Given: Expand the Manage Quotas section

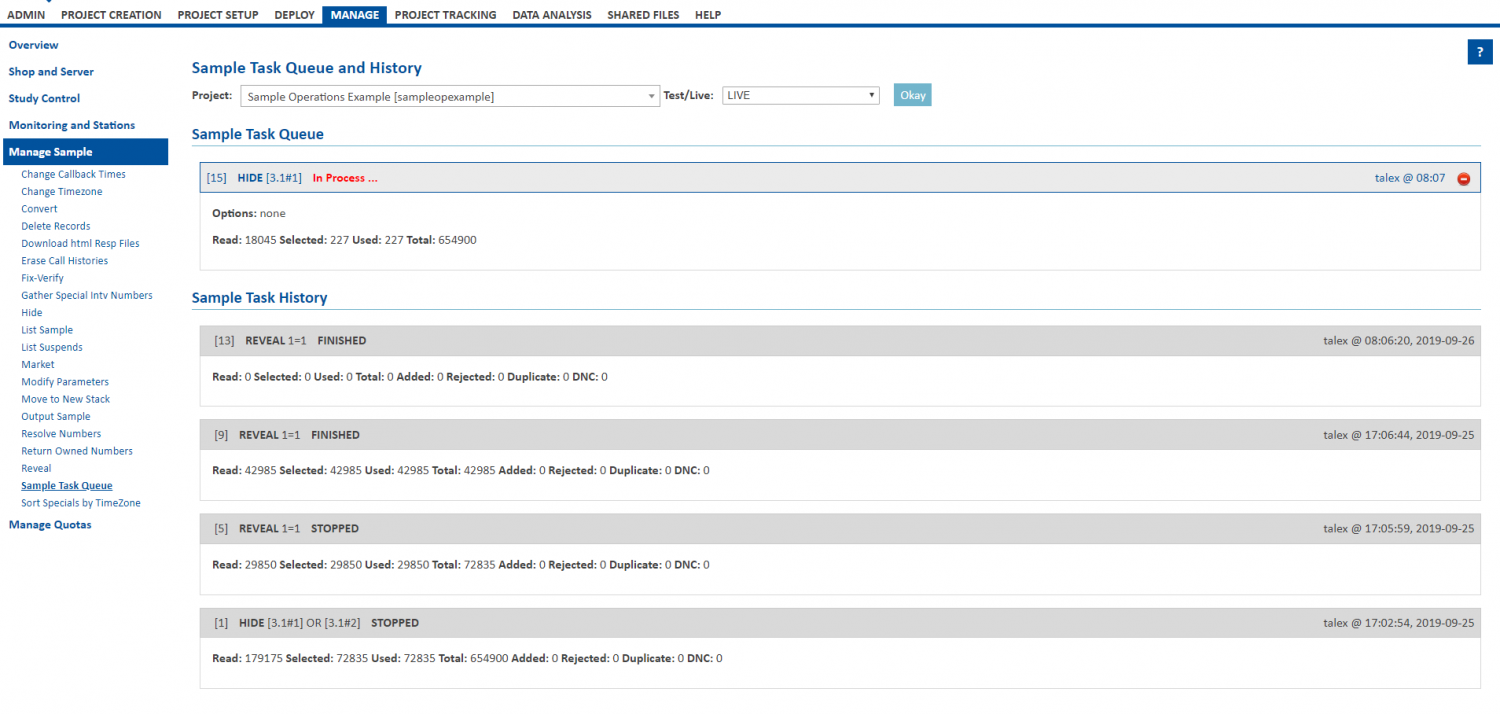Looking at the screenshot, I should coord(50,524).
